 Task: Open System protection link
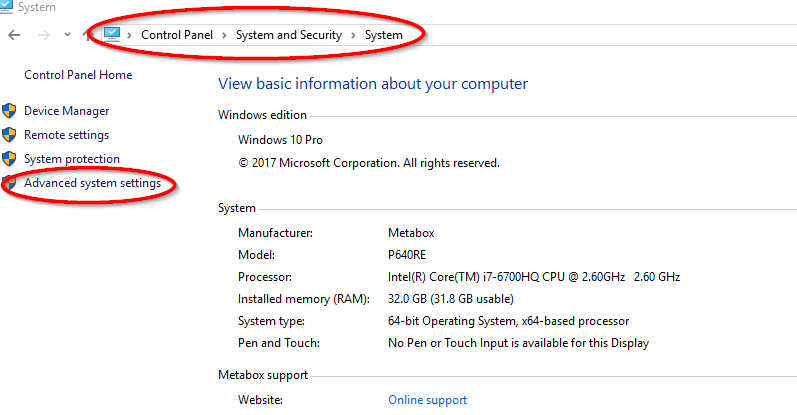[72, 159]
